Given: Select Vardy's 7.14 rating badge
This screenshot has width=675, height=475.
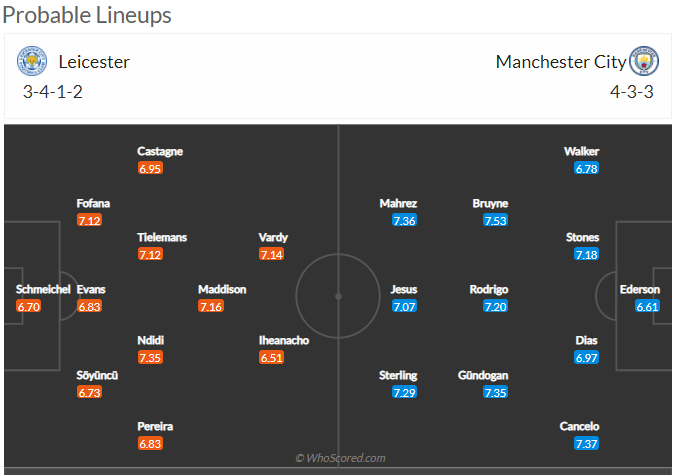Looking at the screenshot, I should [271, 255].
